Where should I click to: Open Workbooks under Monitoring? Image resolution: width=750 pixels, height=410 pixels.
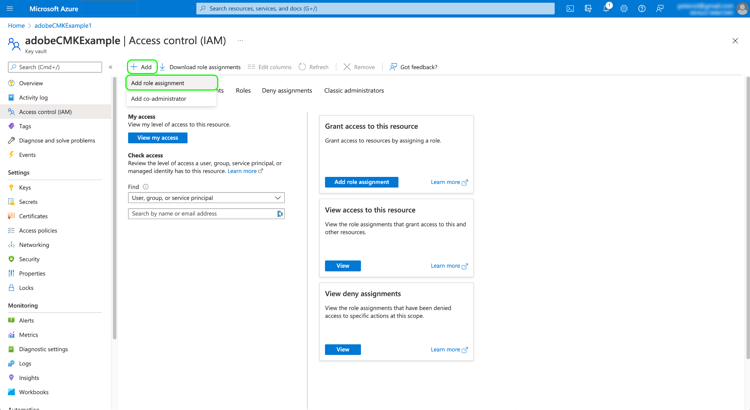click(x=33, y=392)
